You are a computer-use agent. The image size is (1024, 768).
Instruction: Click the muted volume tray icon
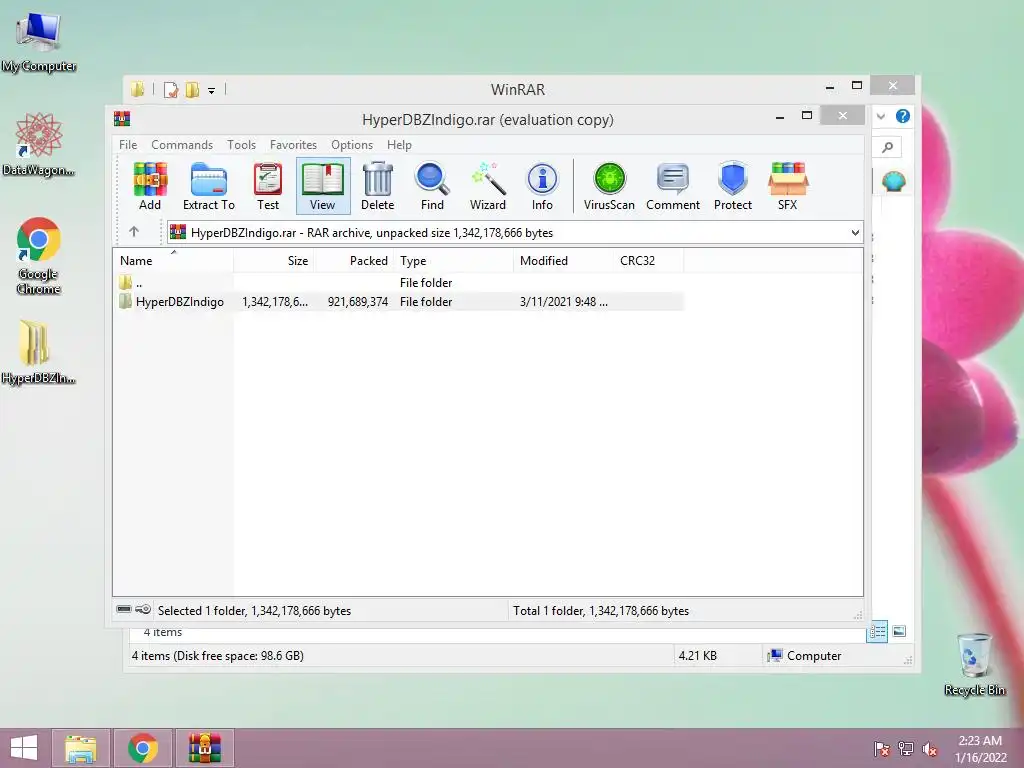coord(930,749)
